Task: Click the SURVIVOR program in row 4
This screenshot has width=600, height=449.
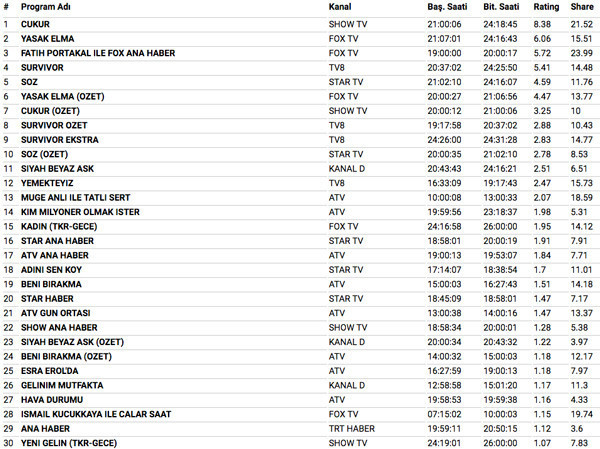Action: [x=42, y=67]
